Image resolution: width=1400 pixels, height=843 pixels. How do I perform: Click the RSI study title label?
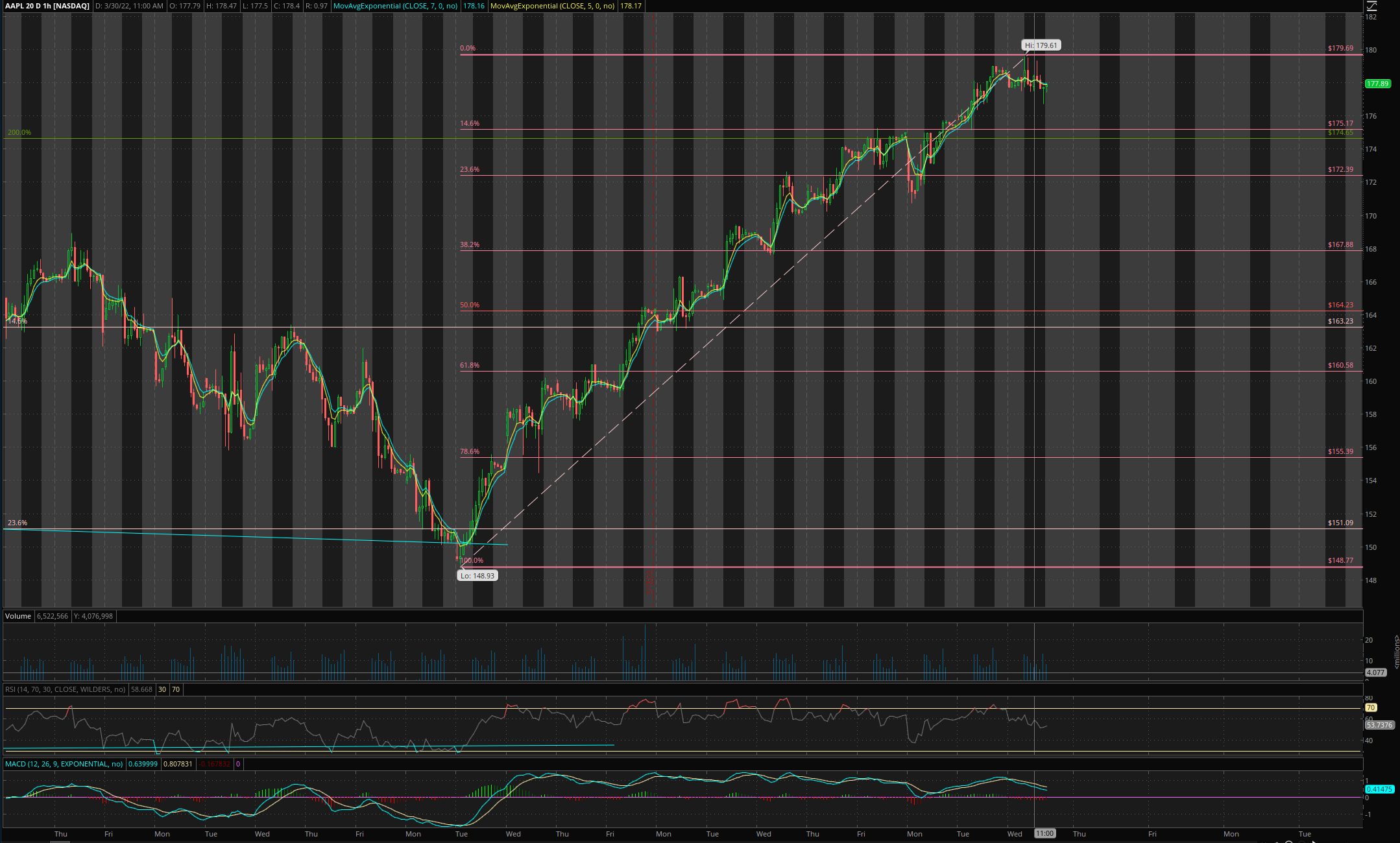(65, 689)
